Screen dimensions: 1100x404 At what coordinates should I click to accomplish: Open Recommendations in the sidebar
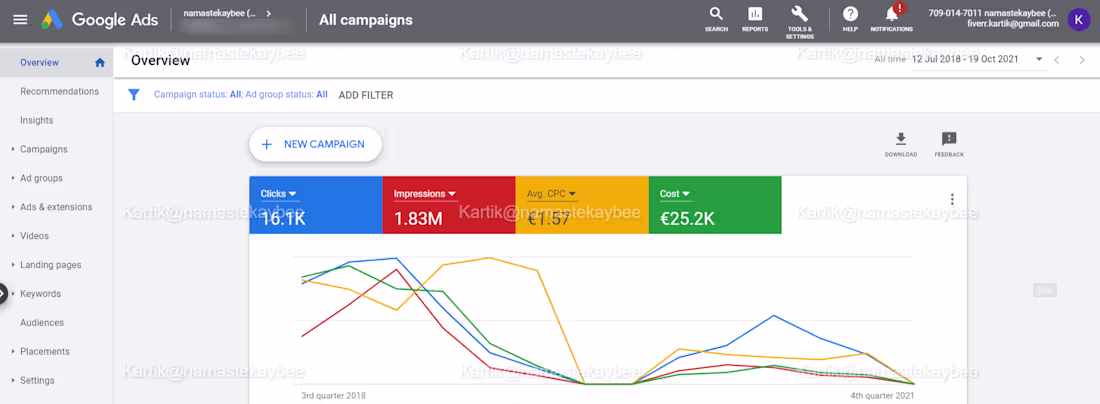(x=60, y=91)
